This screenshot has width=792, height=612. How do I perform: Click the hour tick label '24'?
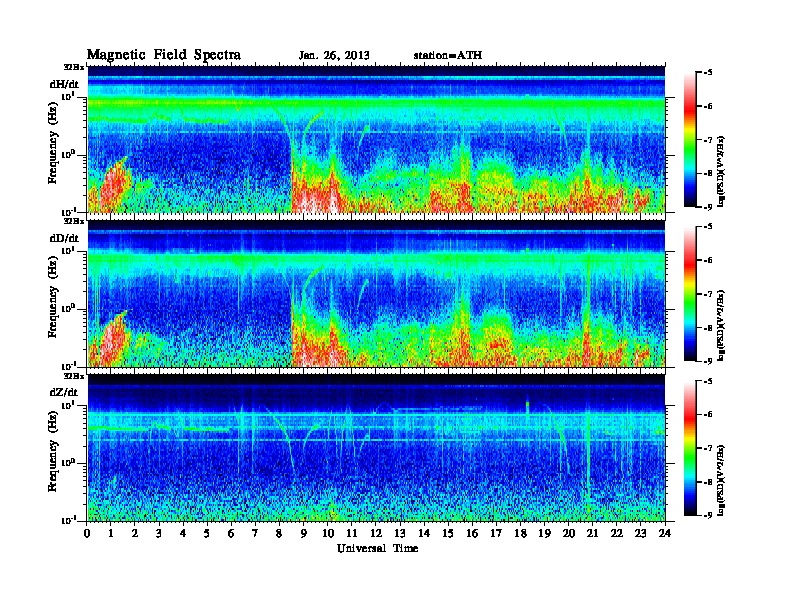(x=665, y=533)
